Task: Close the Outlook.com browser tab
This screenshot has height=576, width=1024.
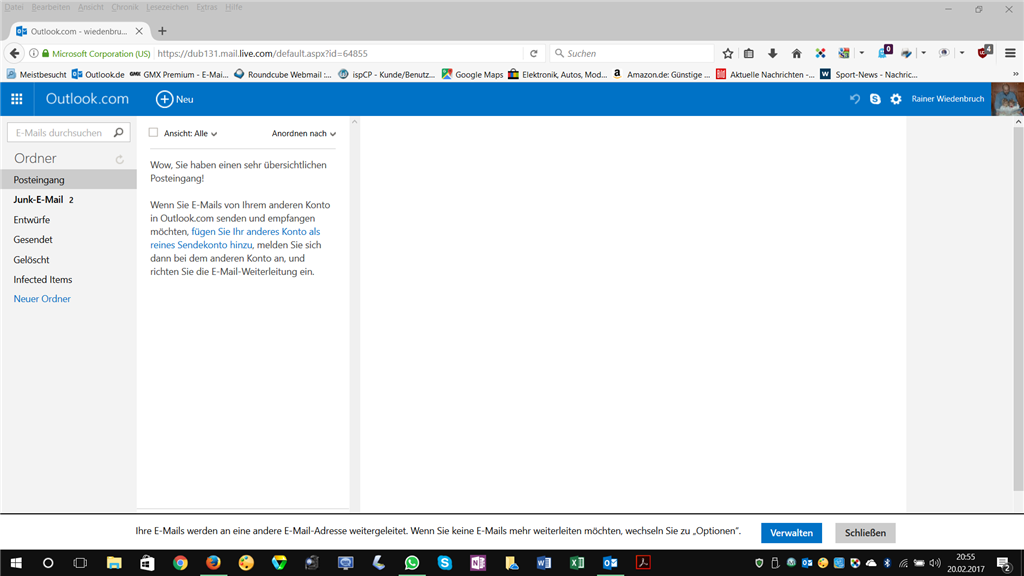Action: [139, 31]
